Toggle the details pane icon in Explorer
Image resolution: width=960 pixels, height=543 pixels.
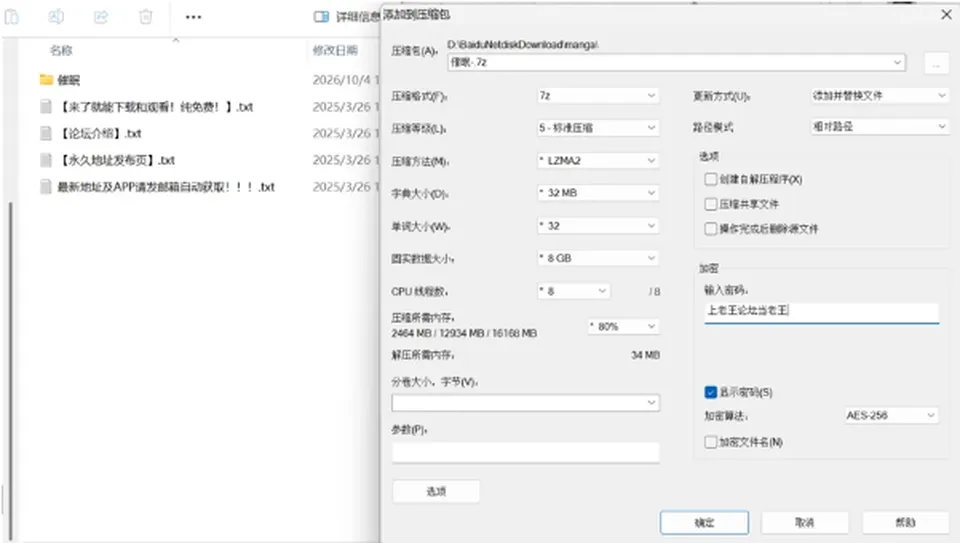click(321, 17)
